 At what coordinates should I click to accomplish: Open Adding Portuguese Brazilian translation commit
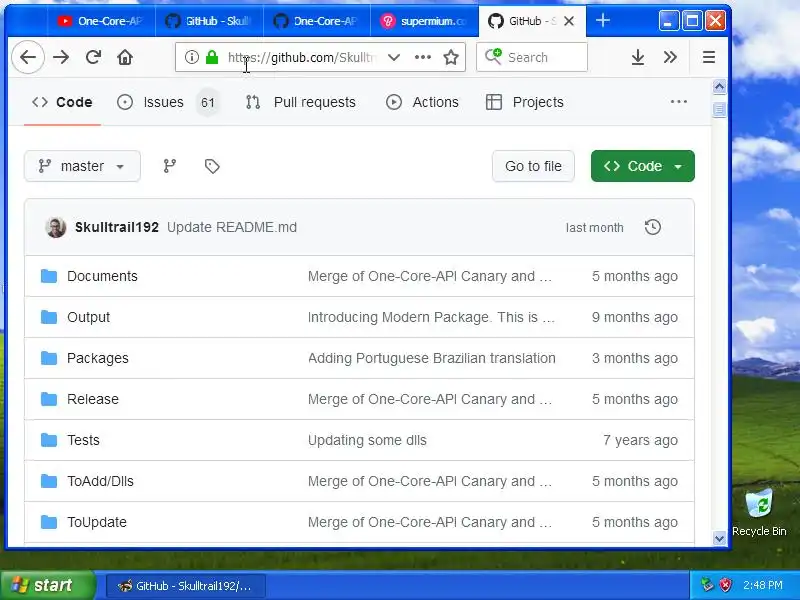(432, 358)
